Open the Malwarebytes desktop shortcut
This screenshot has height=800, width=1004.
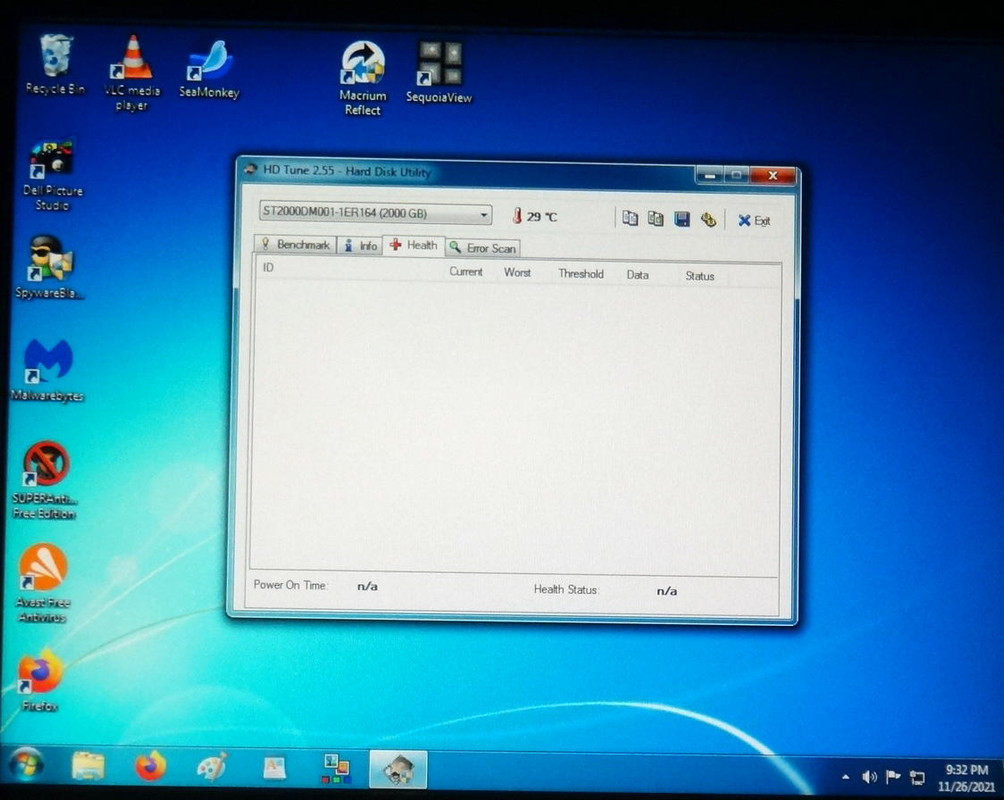click(x=48, y=370)
